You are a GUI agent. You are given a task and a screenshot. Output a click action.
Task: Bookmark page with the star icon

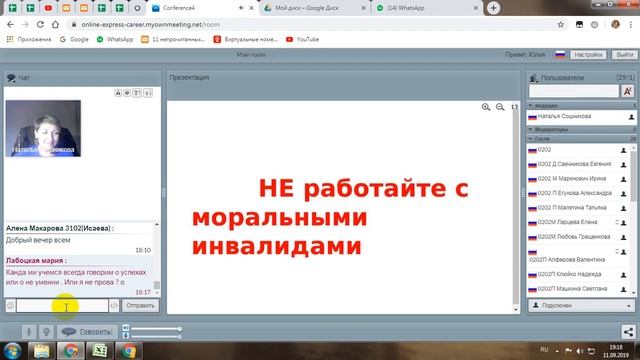click(x=560, y=24)
